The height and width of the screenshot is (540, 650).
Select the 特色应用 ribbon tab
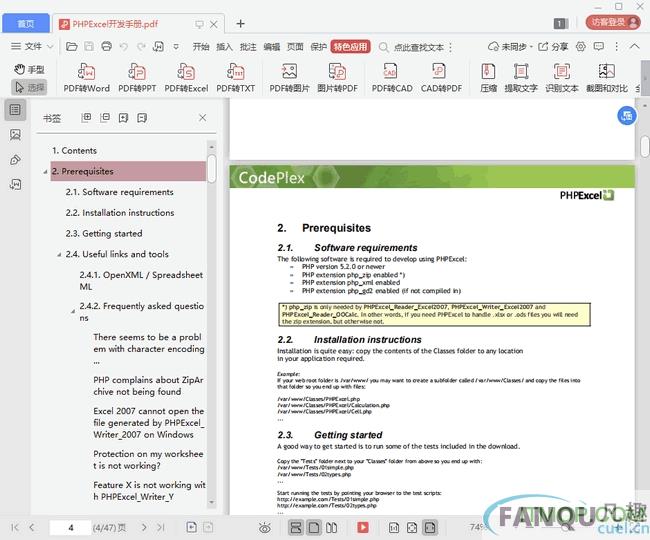(x=351, y=47)
